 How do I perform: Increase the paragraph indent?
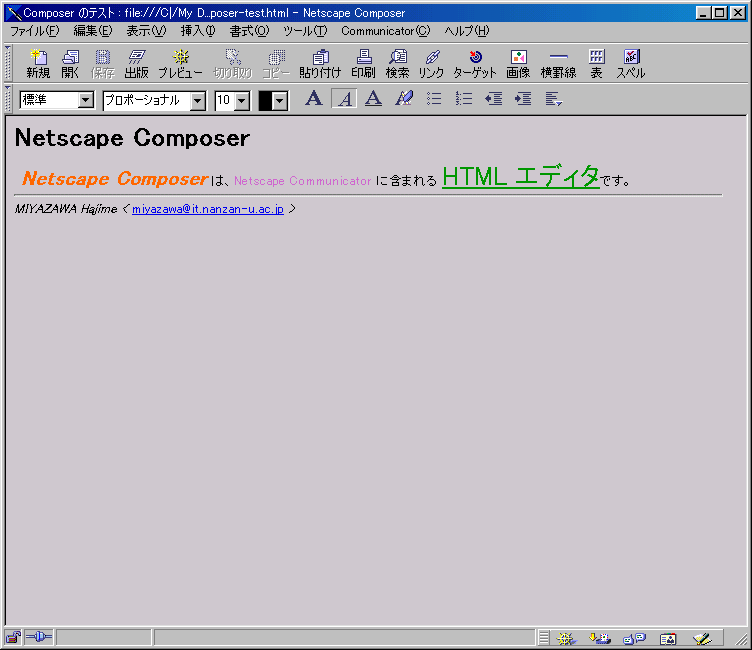pyautogui.click(x=523, y=99)
